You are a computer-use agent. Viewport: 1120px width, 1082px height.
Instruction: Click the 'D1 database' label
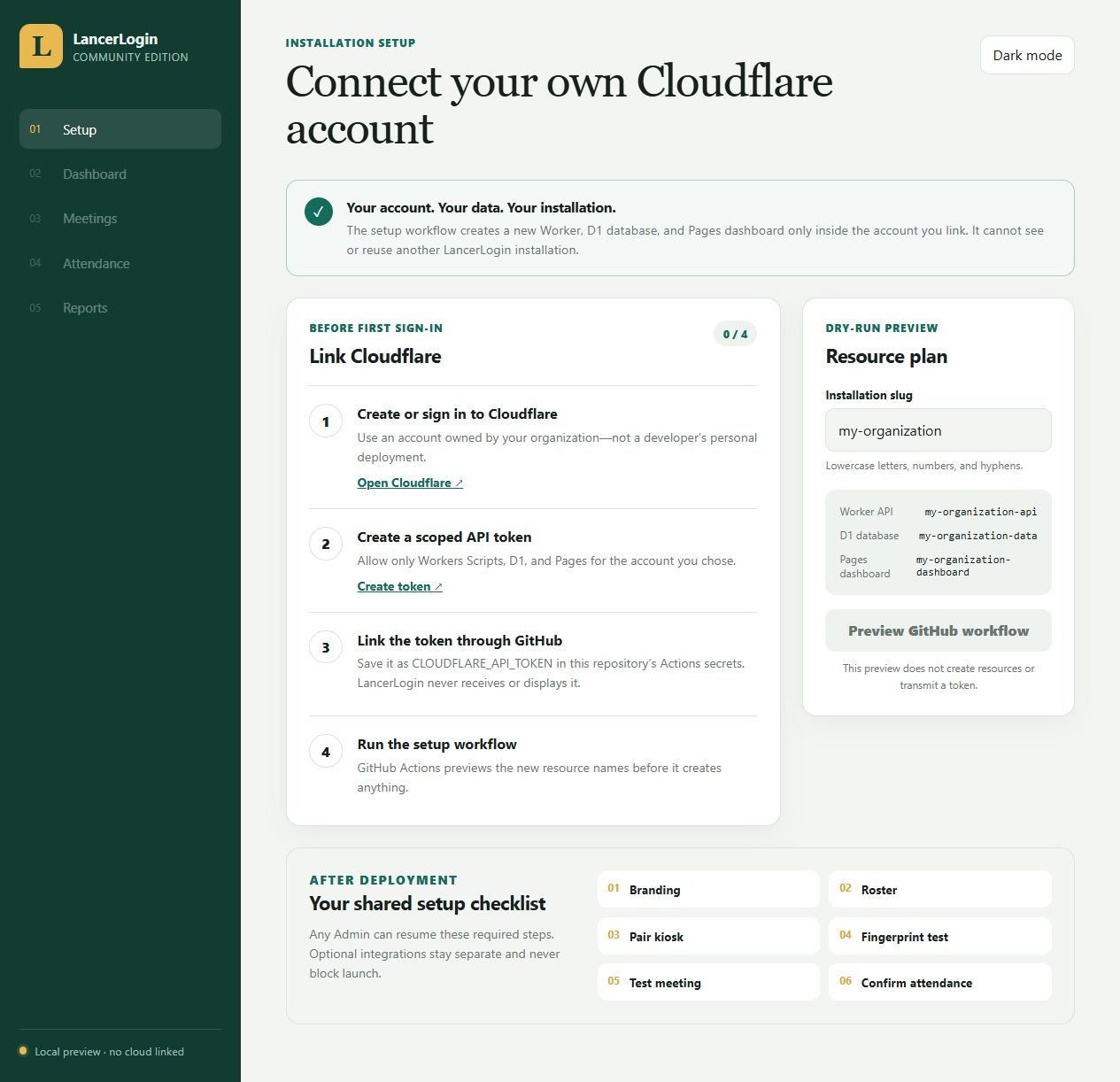tap(869, 536)
